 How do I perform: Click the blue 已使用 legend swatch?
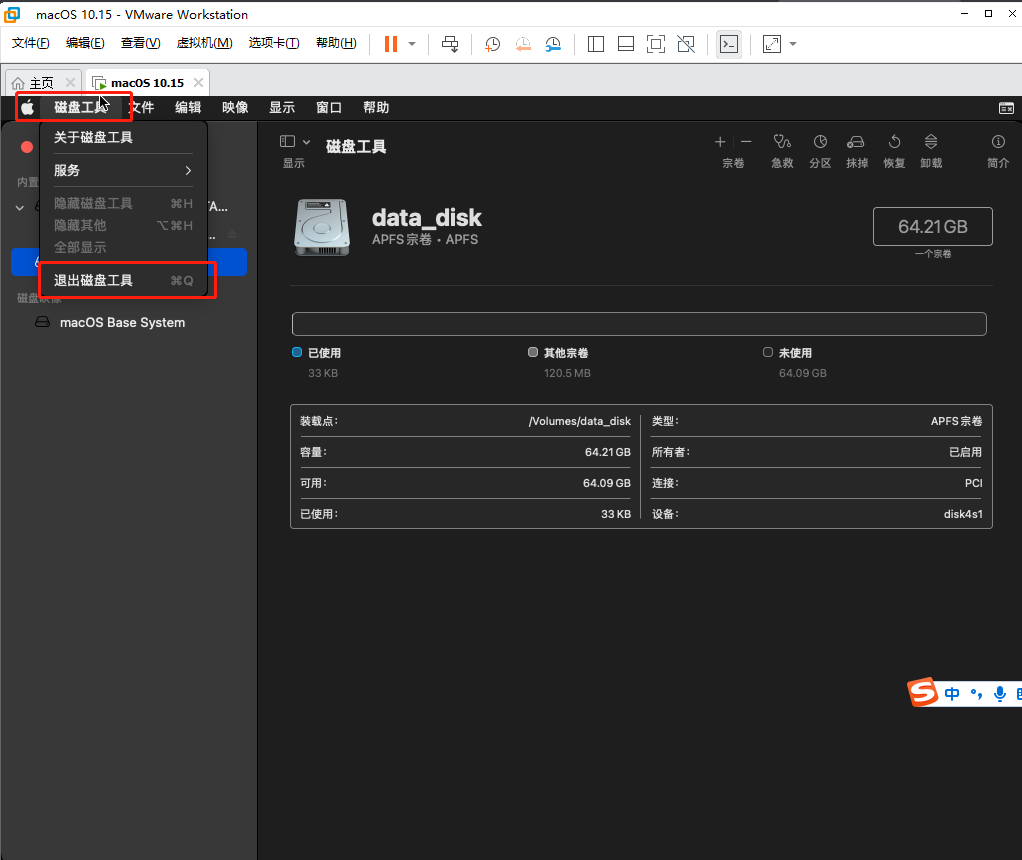297,352
